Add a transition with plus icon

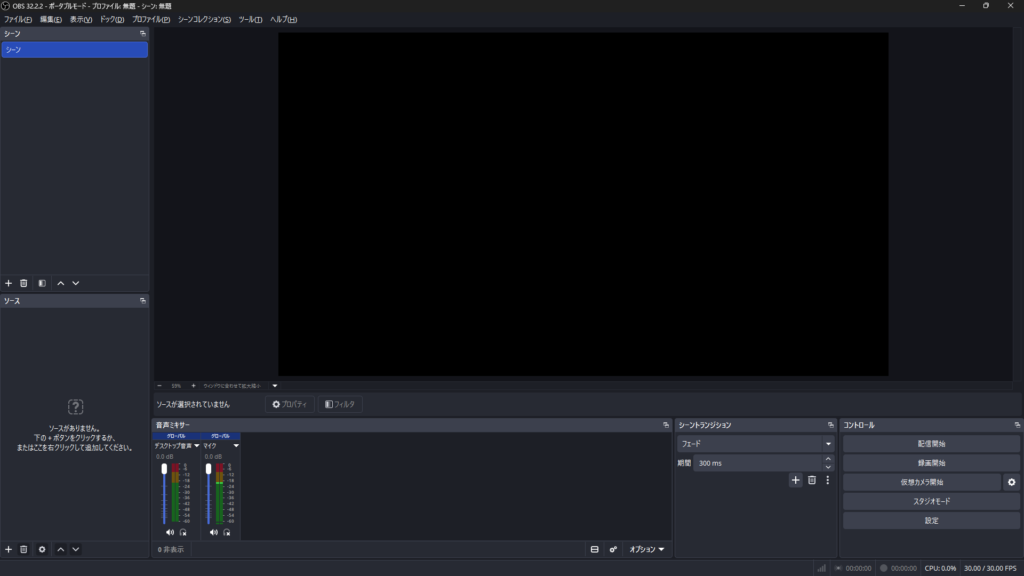point(795,480)
